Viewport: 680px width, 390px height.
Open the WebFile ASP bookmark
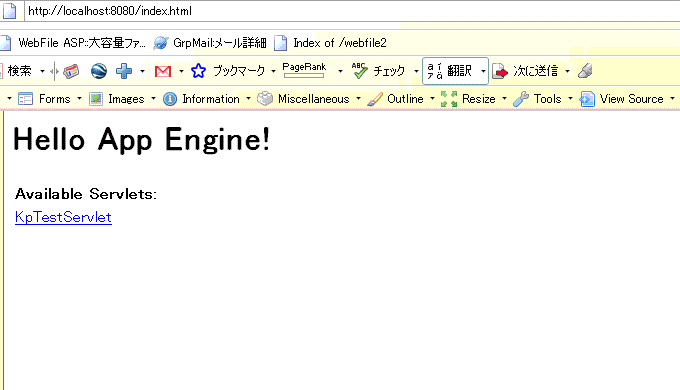coord(82,43)
